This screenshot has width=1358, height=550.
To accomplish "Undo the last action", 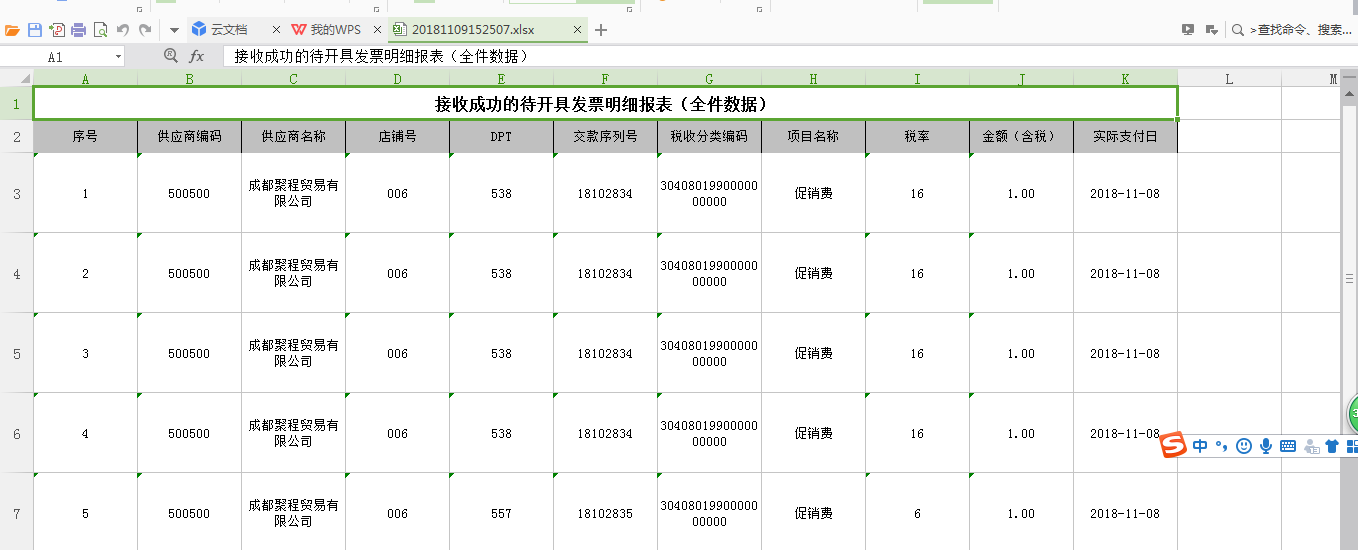I will [x=123, y=30].
